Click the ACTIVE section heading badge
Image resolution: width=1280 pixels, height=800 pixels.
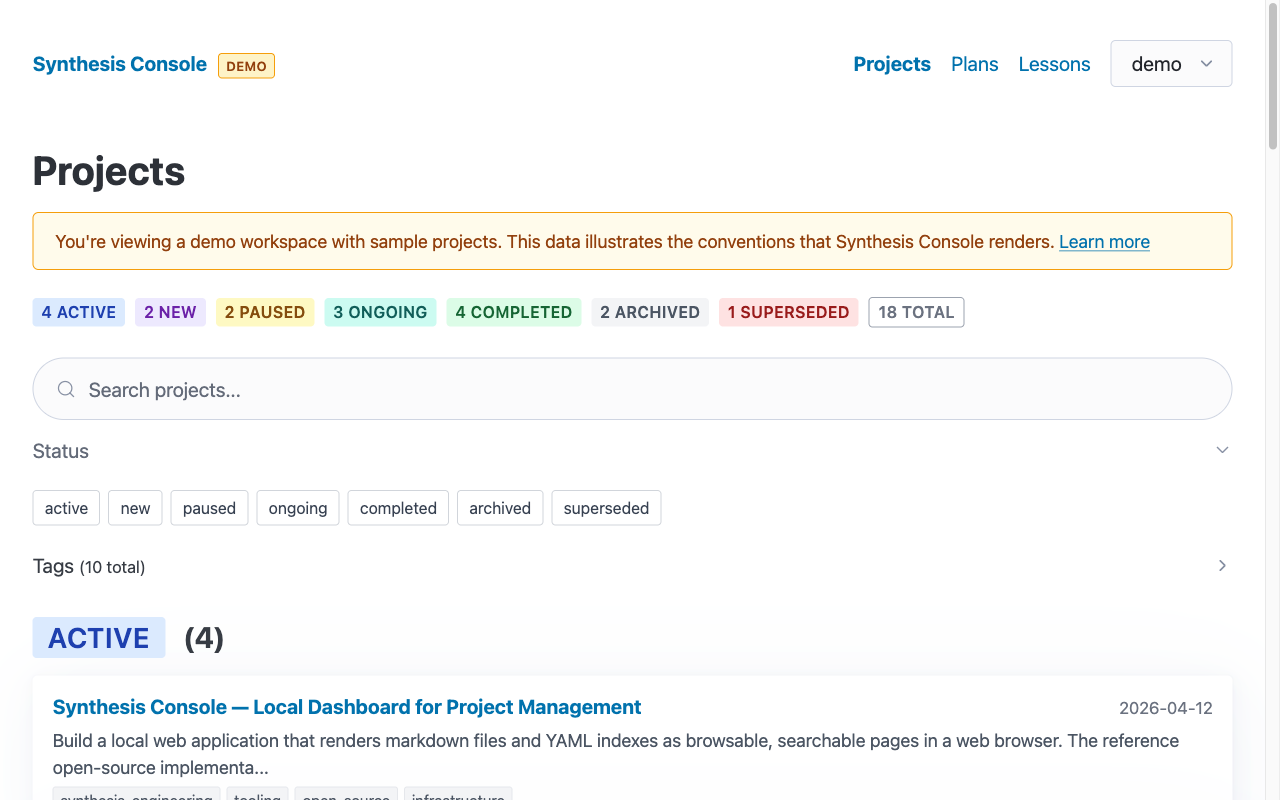(x=99, y=637)
